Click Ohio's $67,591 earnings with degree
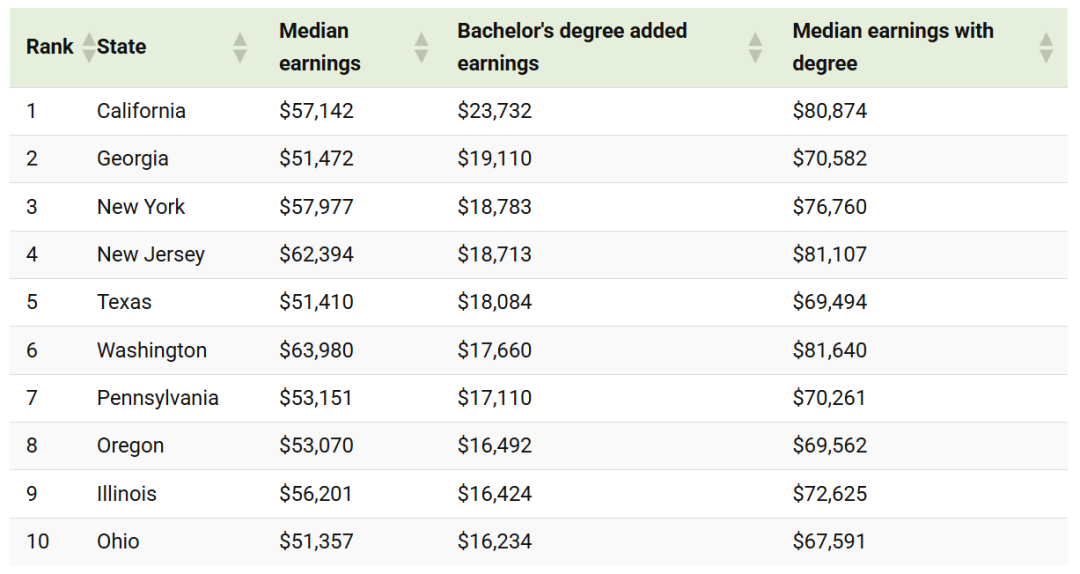 pos(829,542)
